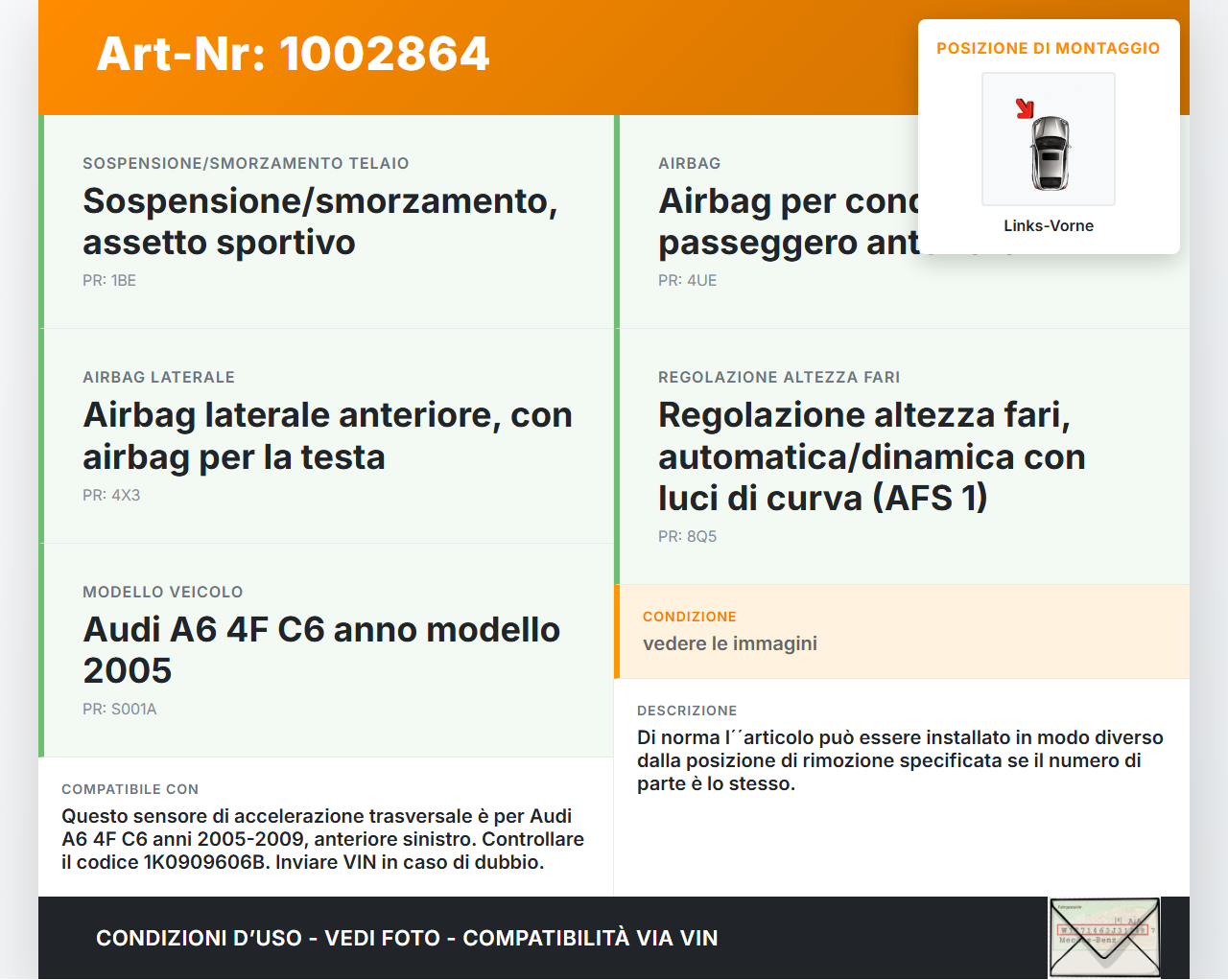Click the Audi A6 4F C6 model heading

click(x=321, y=649)
